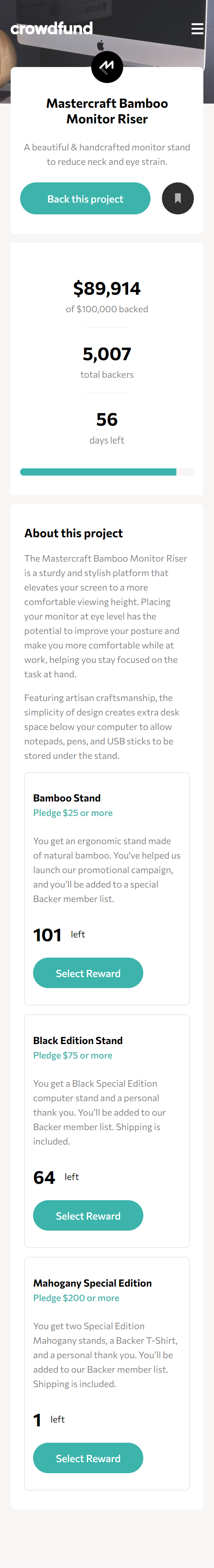This screenshot has width=214, height=1568.
Task: Click the Back this project button
Action: [85, 198]
